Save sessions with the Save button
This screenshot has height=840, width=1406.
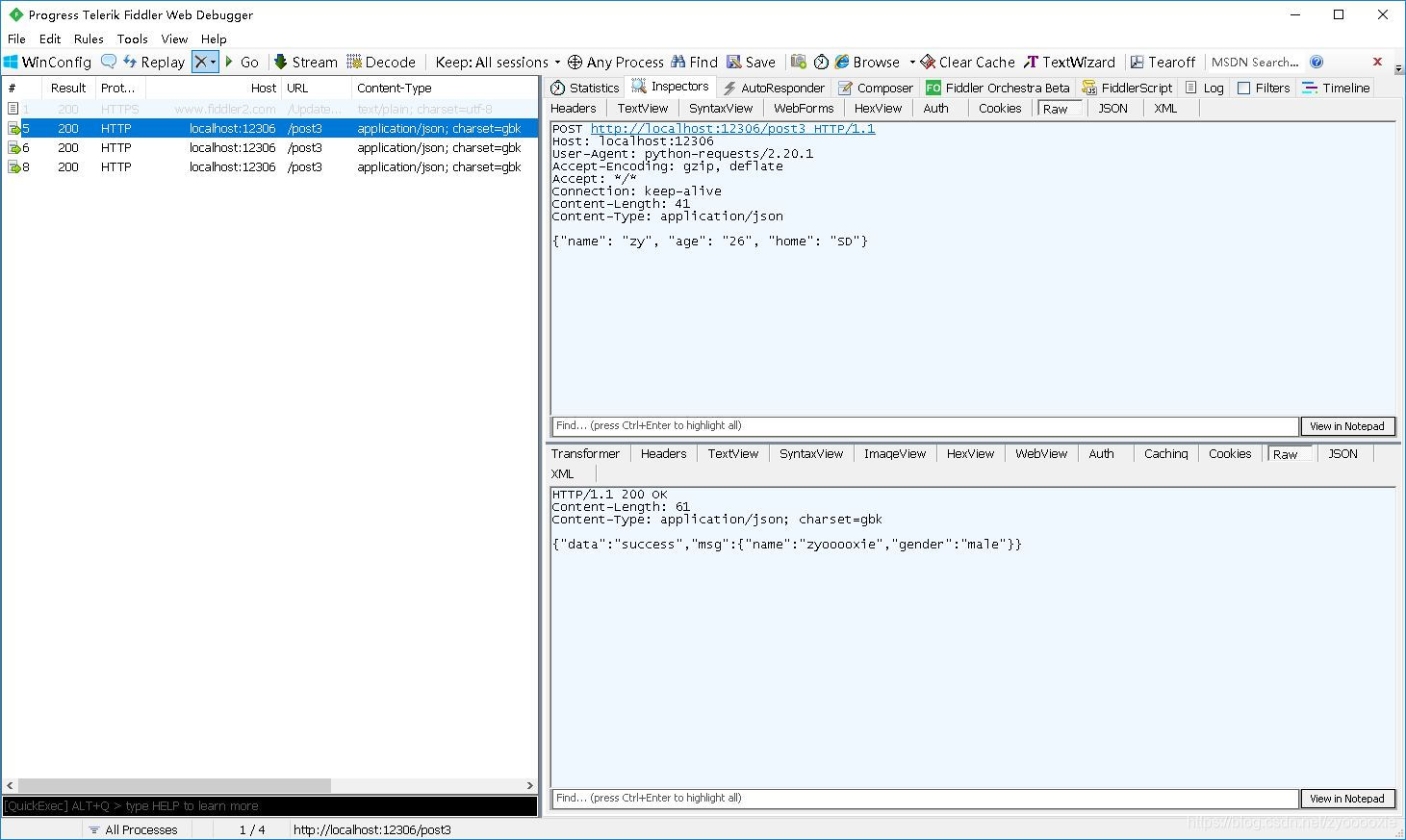(751, 62)
